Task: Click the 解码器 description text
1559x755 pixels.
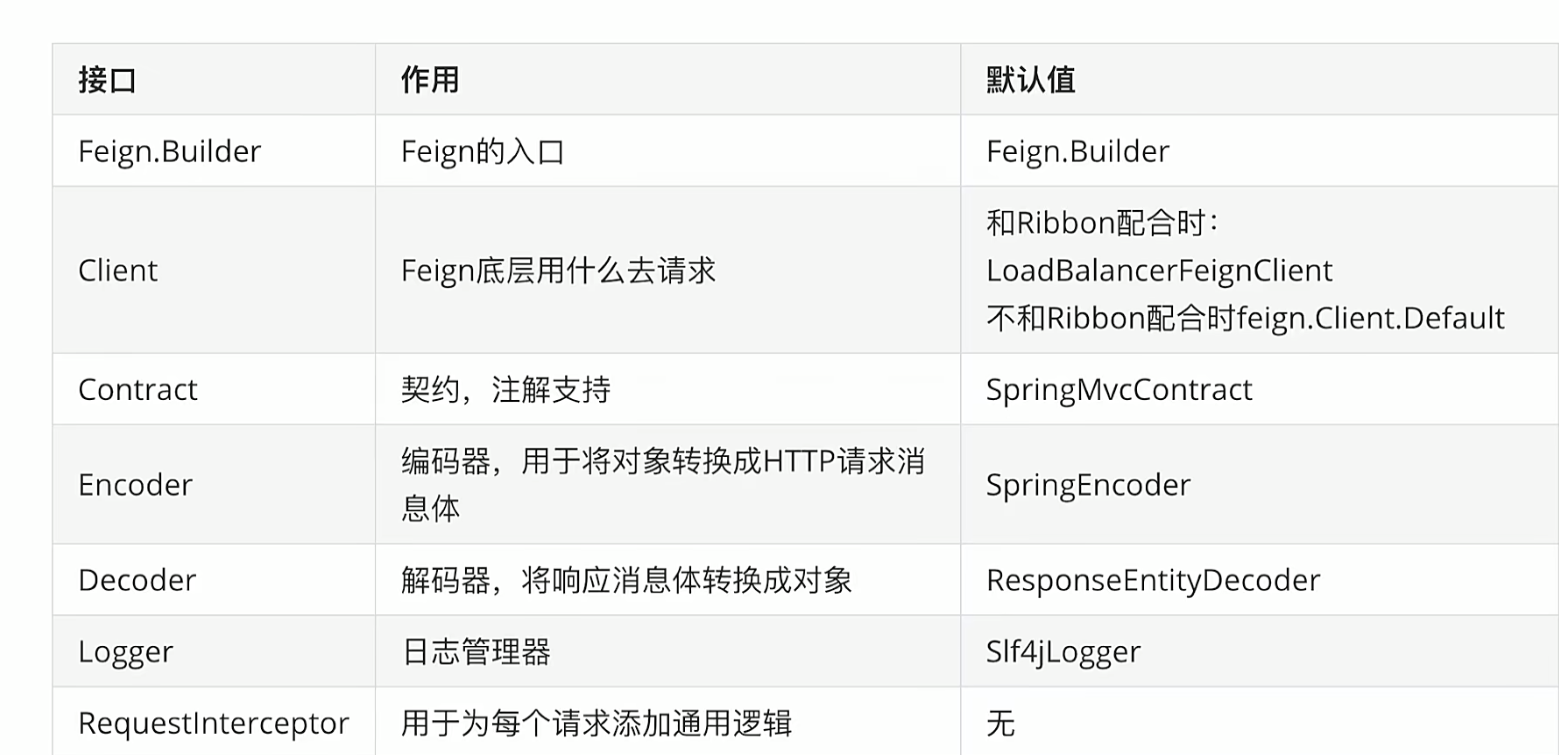Action: [x=626, y=580]
